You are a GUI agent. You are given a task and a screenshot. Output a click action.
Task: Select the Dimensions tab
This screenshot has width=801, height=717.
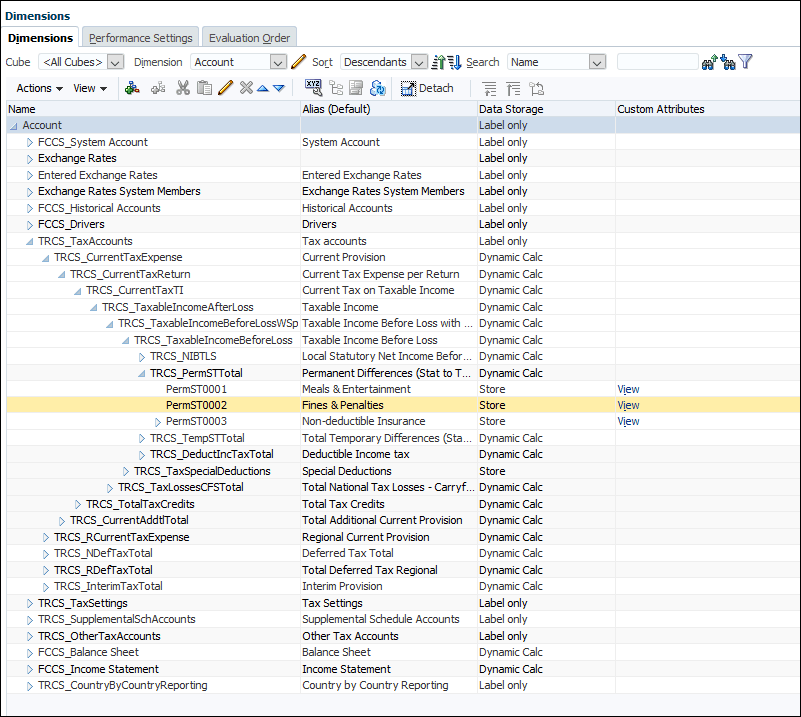40,38
